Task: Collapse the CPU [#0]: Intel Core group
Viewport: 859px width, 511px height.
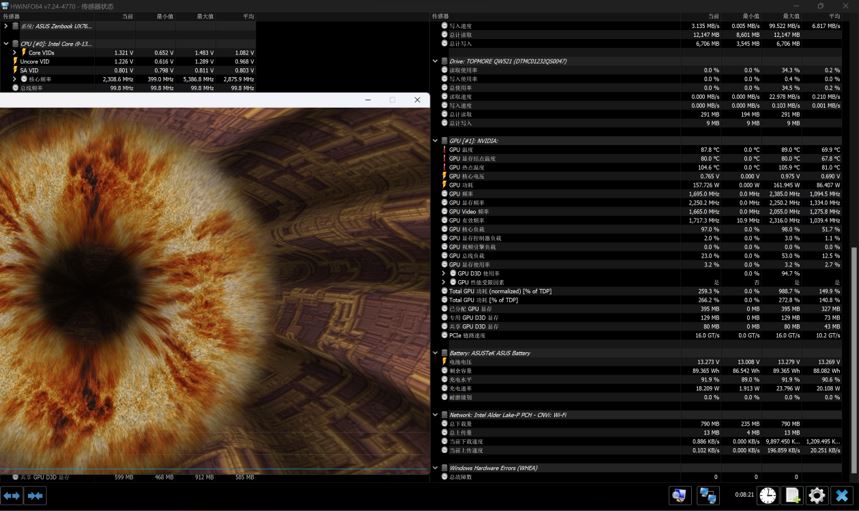Action: (6, 43)
